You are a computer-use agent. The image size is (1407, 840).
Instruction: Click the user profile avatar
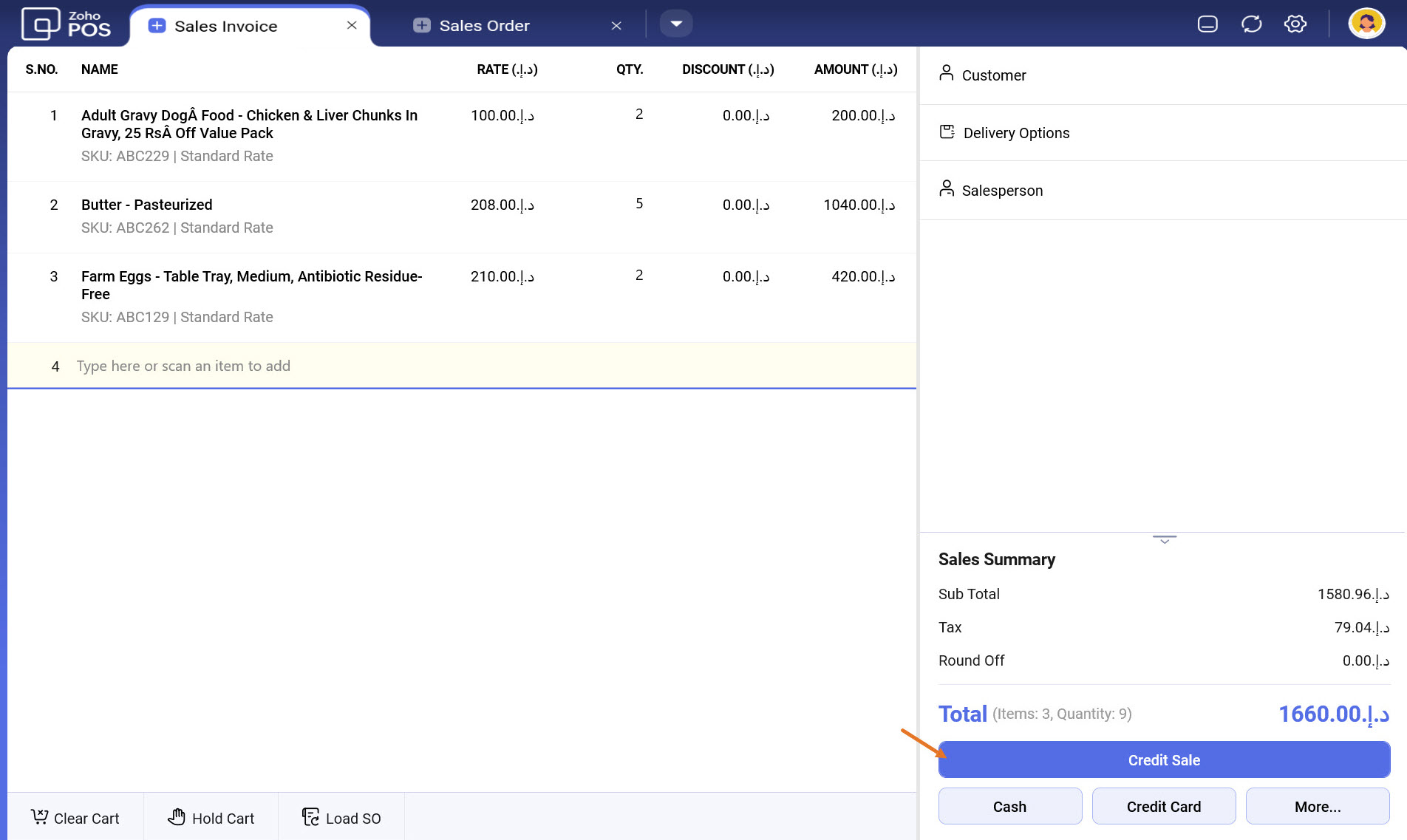click(1366, 24)
